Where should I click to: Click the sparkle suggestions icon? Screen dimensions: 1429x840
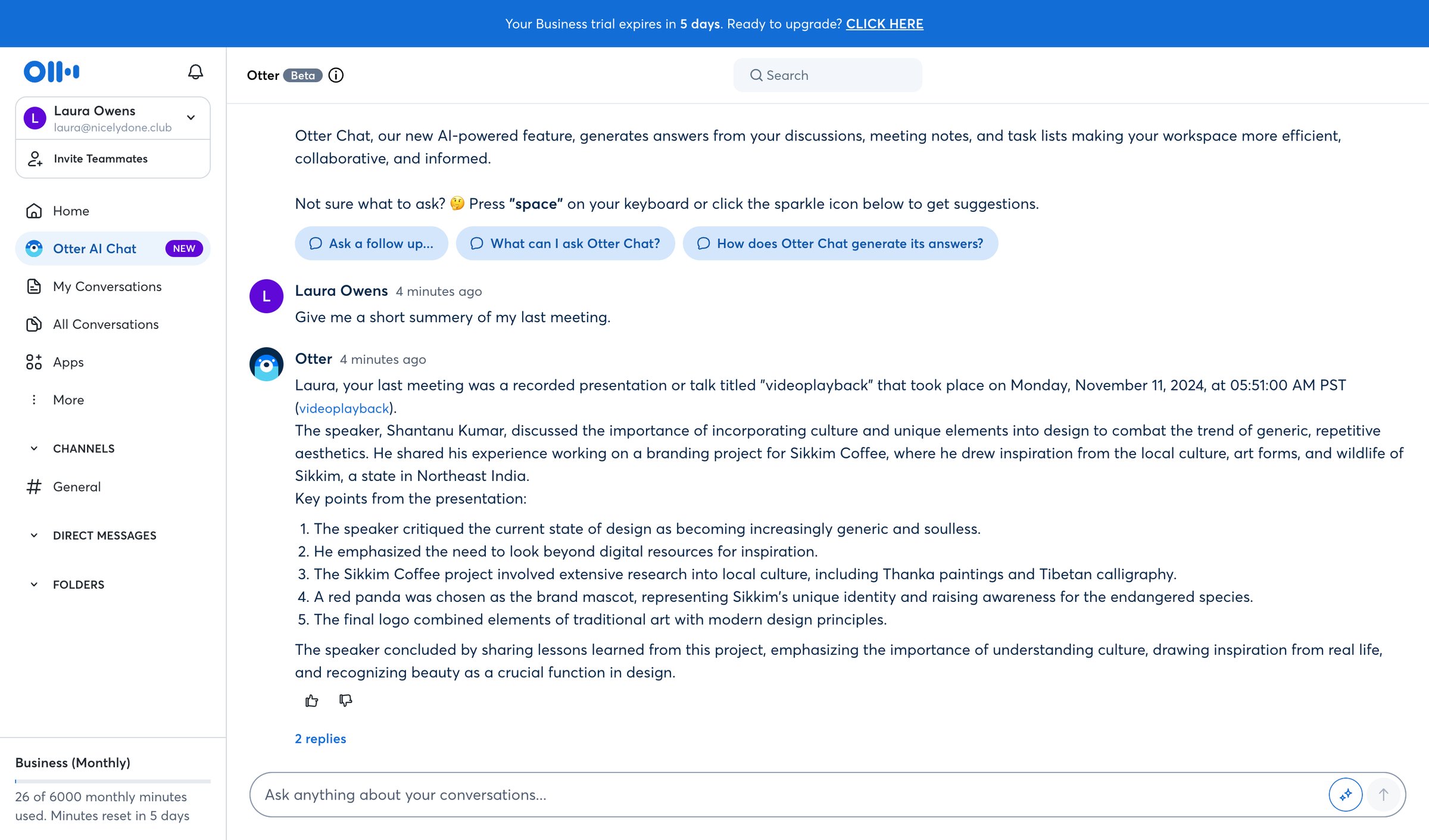click(x=1346, y=795)
